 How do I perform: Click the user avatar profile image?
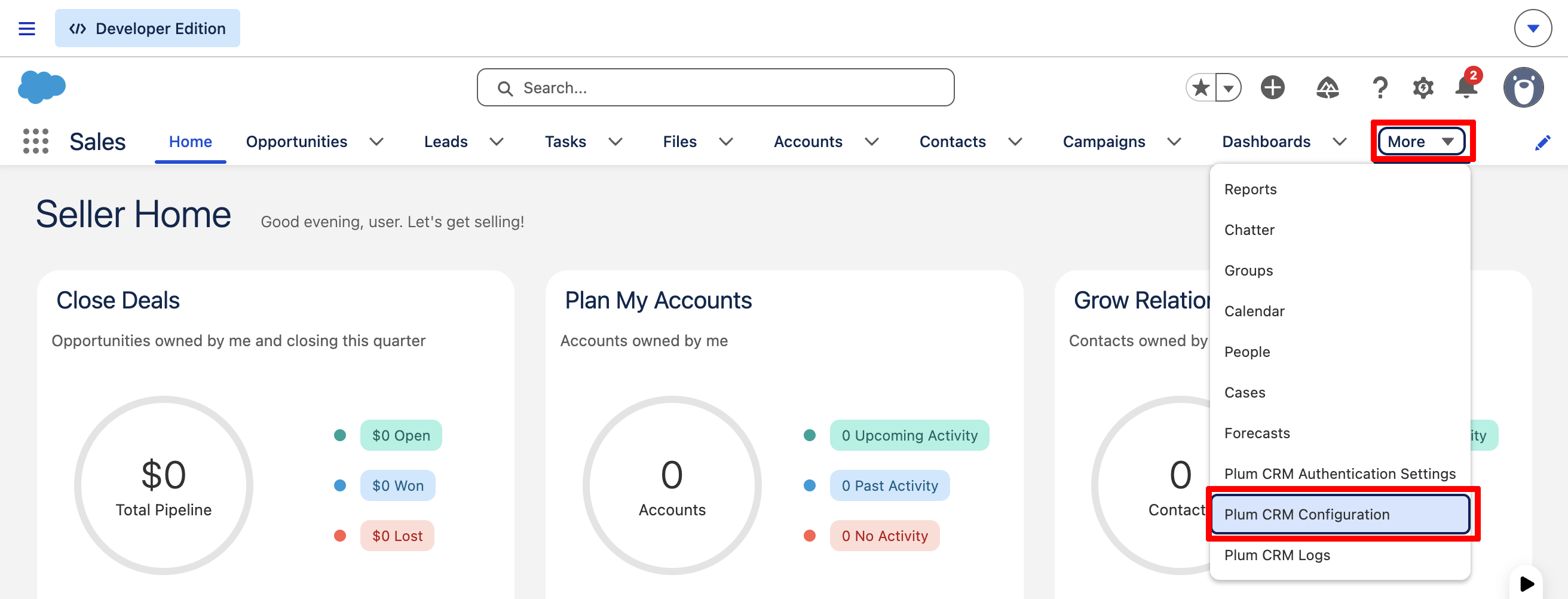click(x=1523, y=88)
